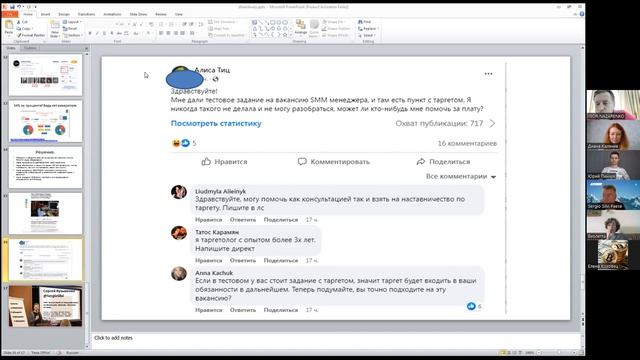Click zoom out minus button in status bar

[539, 352]
